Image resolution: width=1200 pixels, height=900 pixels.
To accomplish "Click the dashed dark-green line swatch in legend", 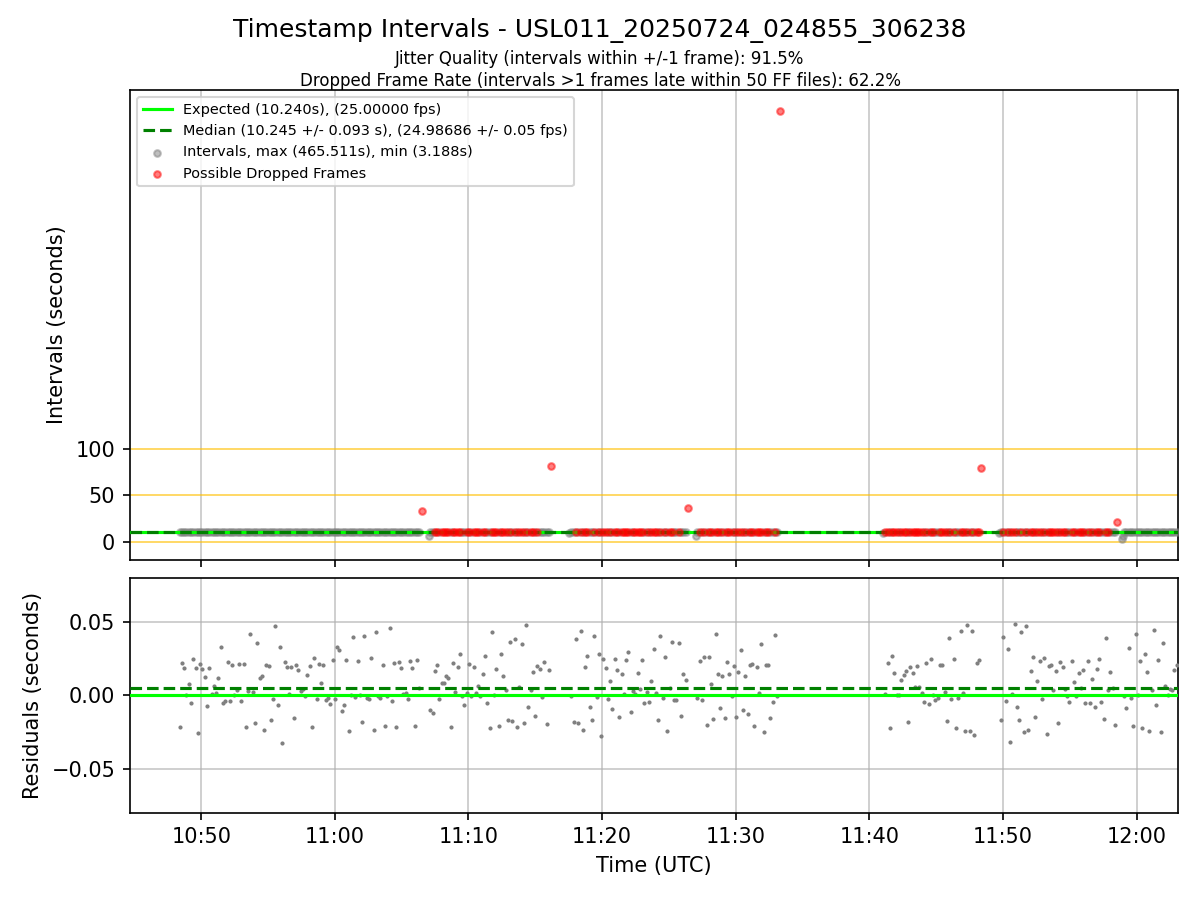I will point(158,130).
